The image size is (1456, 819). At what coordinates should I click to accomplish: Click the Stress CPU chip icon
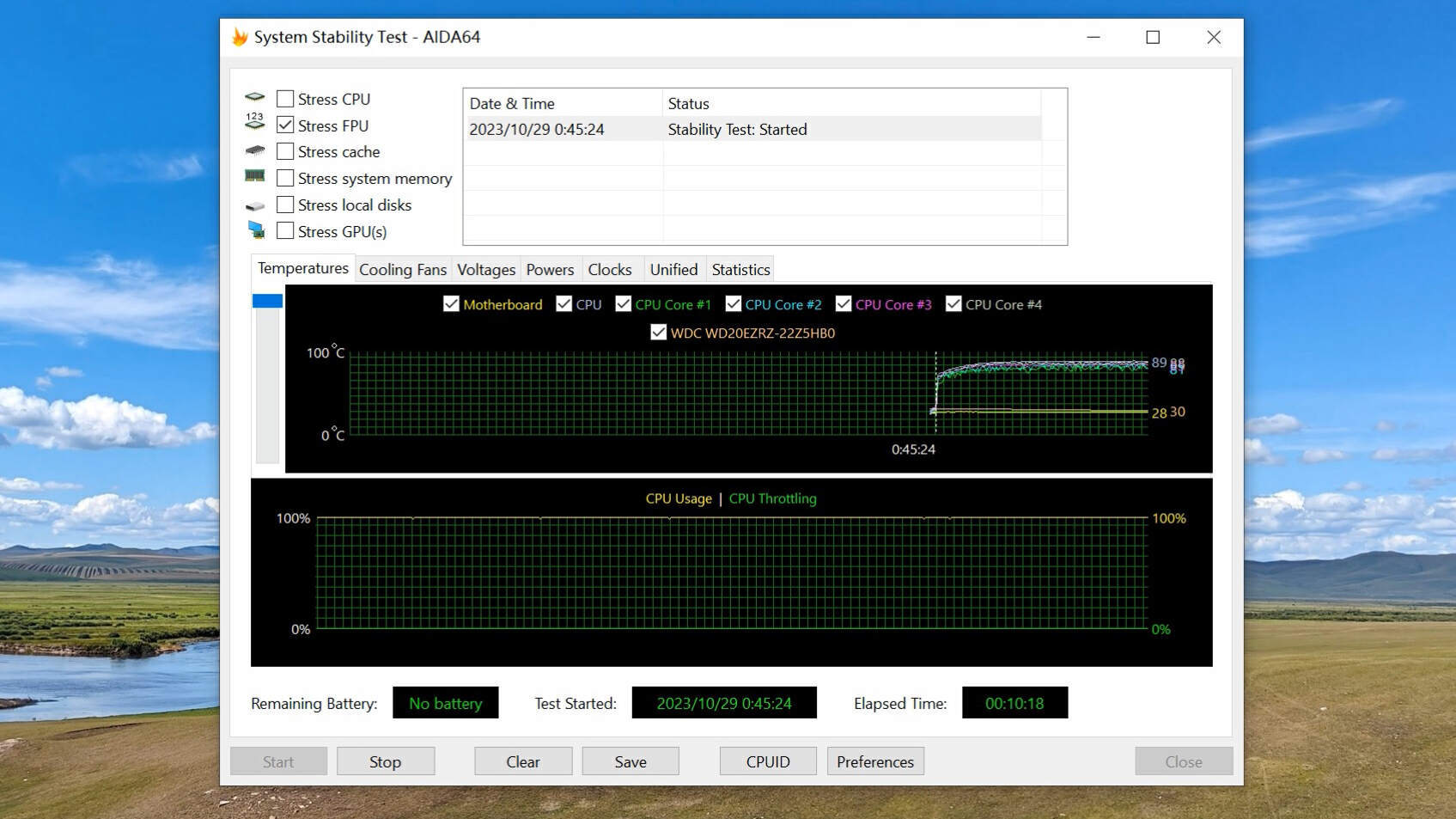(254, 97)
